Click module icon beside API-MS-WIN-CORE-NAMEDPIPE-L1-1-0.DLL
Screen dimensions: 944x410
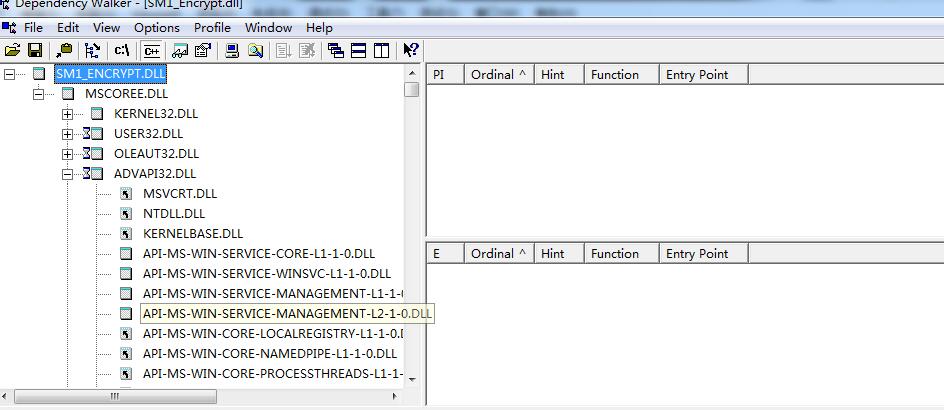click(126, 353)
